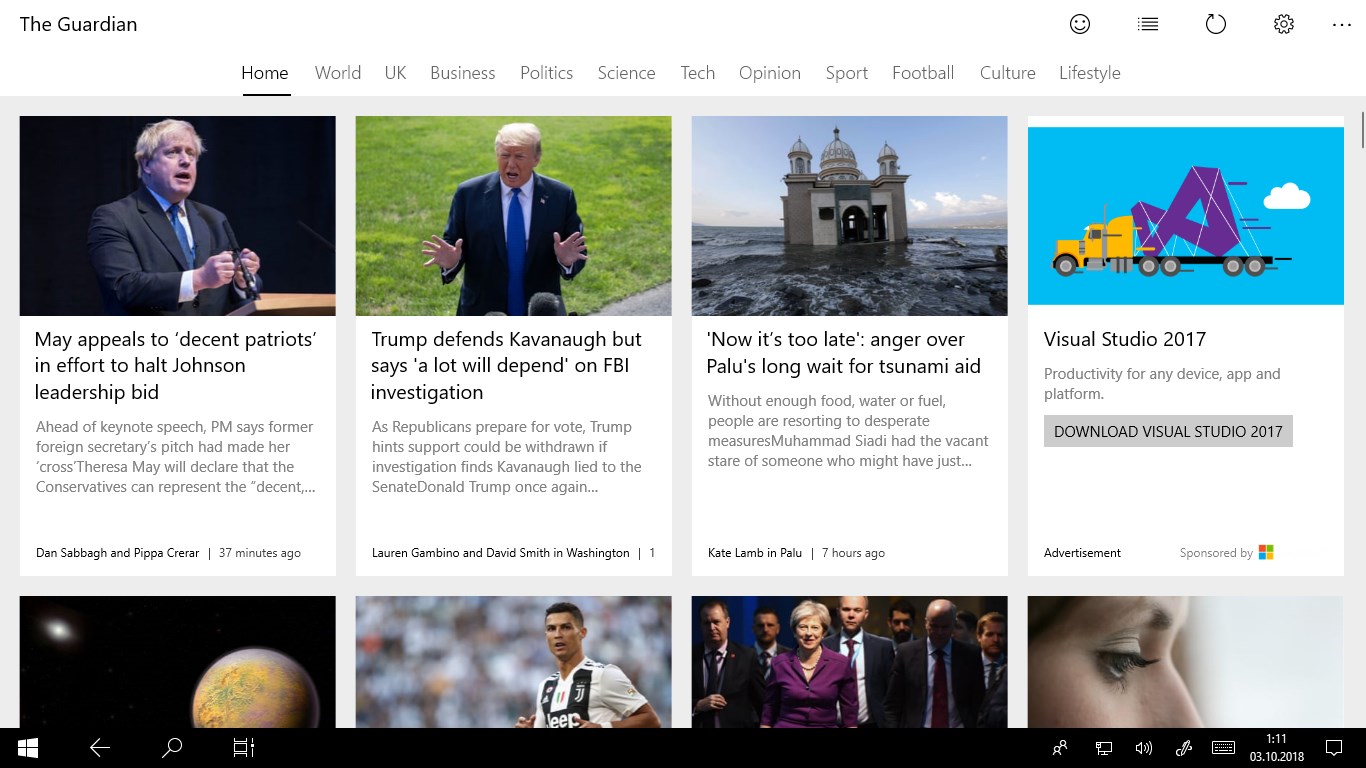Open May appeals to decent patriots headline

176,366
